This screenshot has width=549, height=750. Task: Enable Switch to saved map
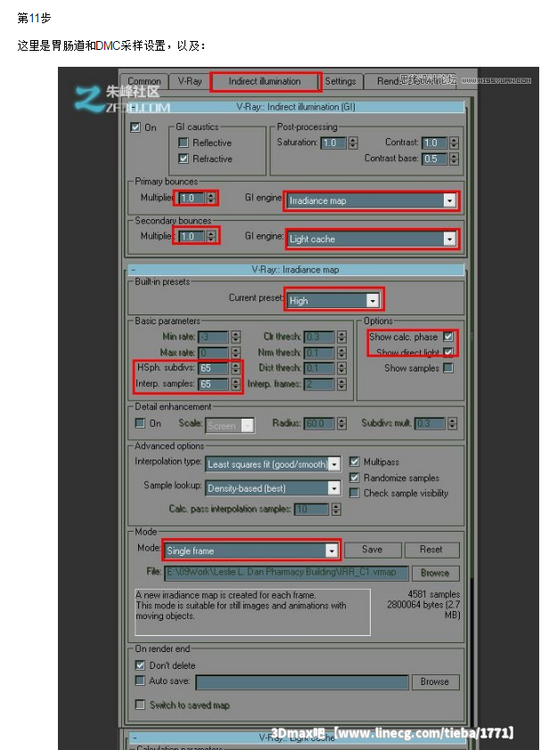click(x=140, y=705)
